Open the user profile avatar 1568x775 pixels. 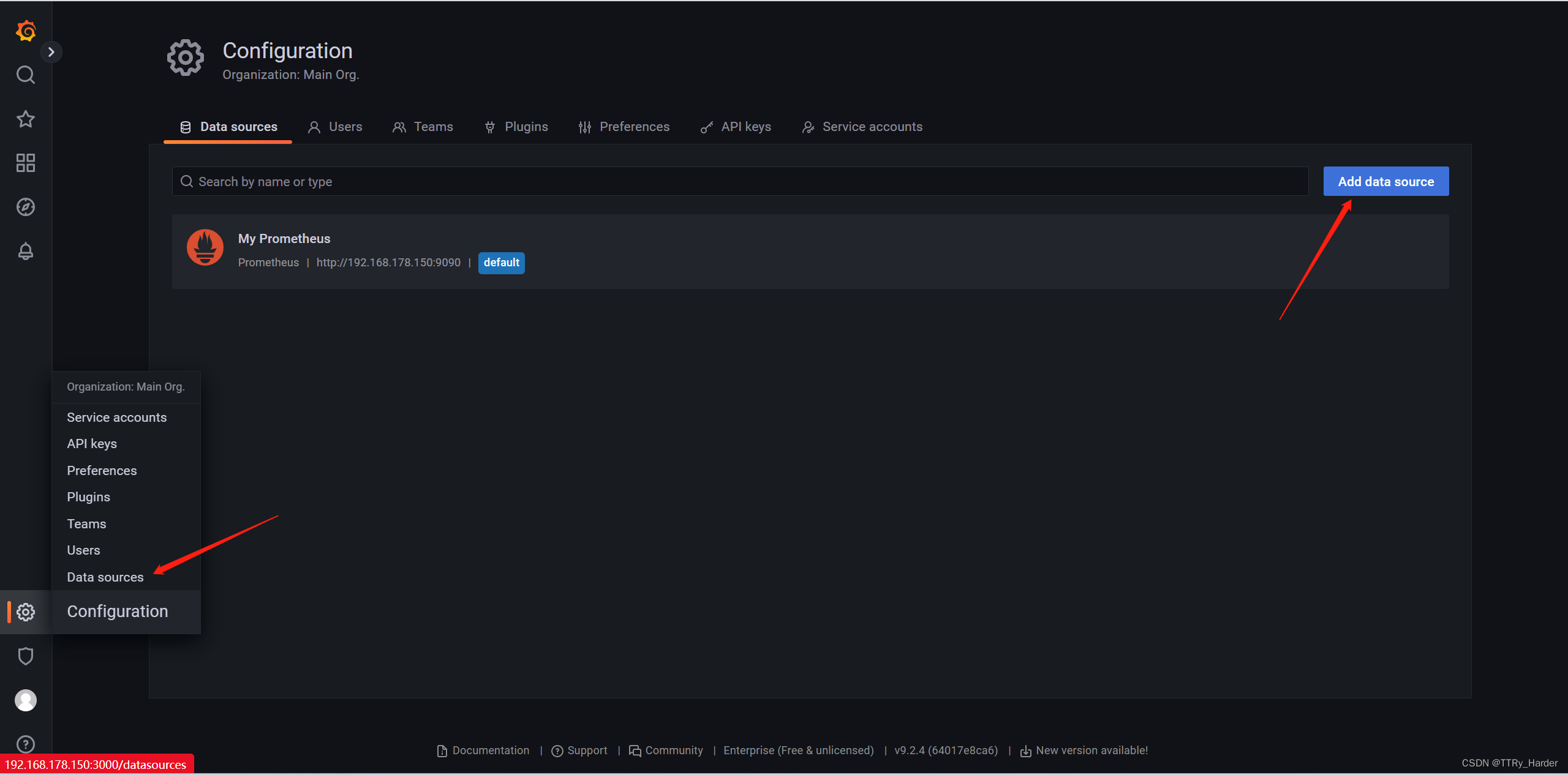coord(26,700)
